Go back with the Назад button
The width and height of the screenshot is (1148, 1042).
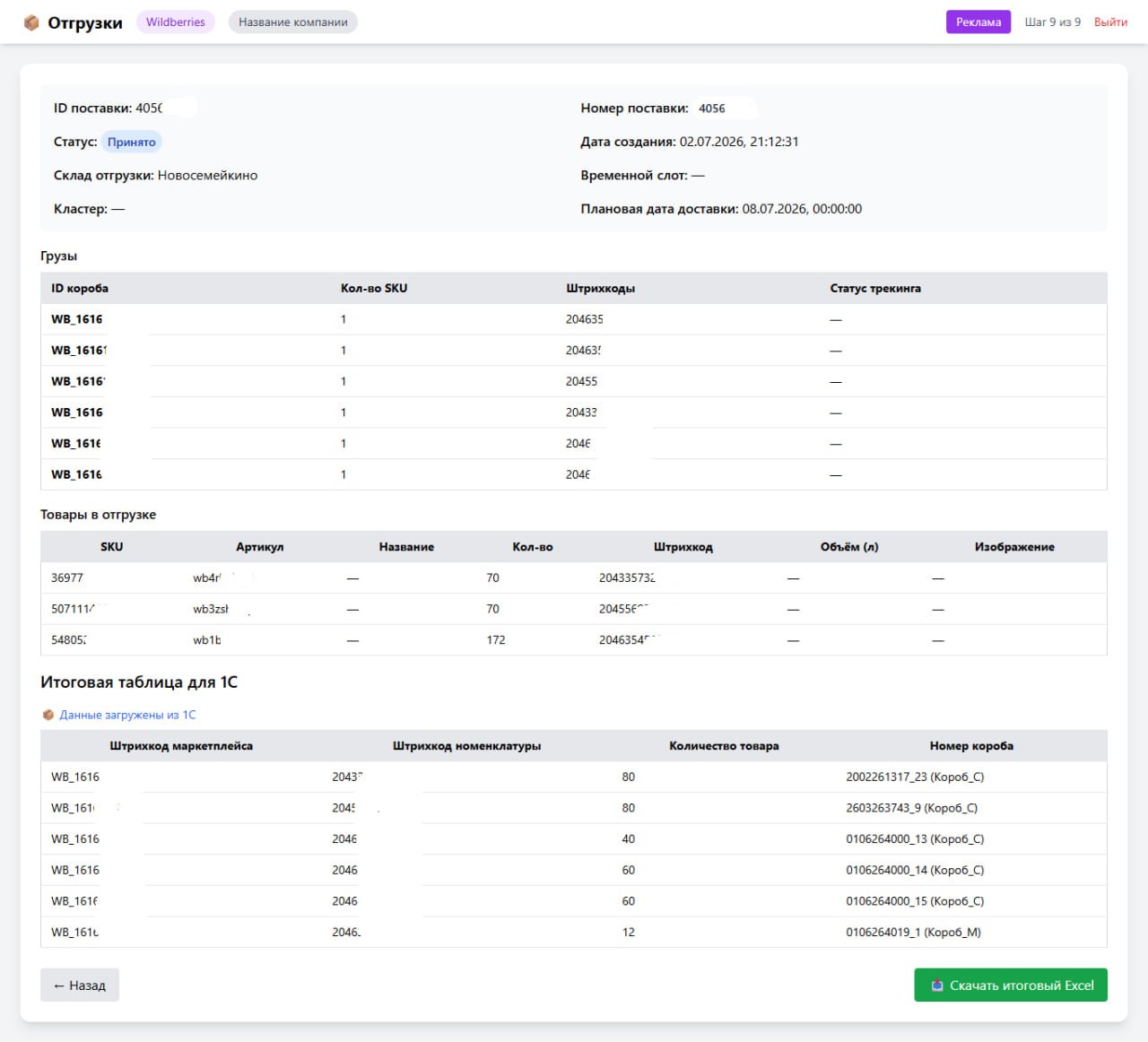[x=80, y=985]
